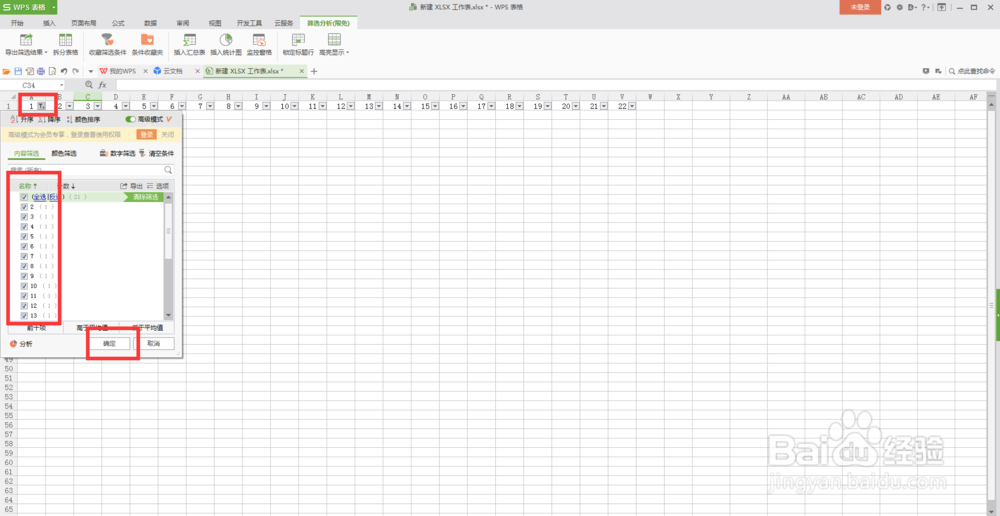The image size is (1000, 516).
Task: Switch to the 插入 ribbon tab
Action: (49, 23)
